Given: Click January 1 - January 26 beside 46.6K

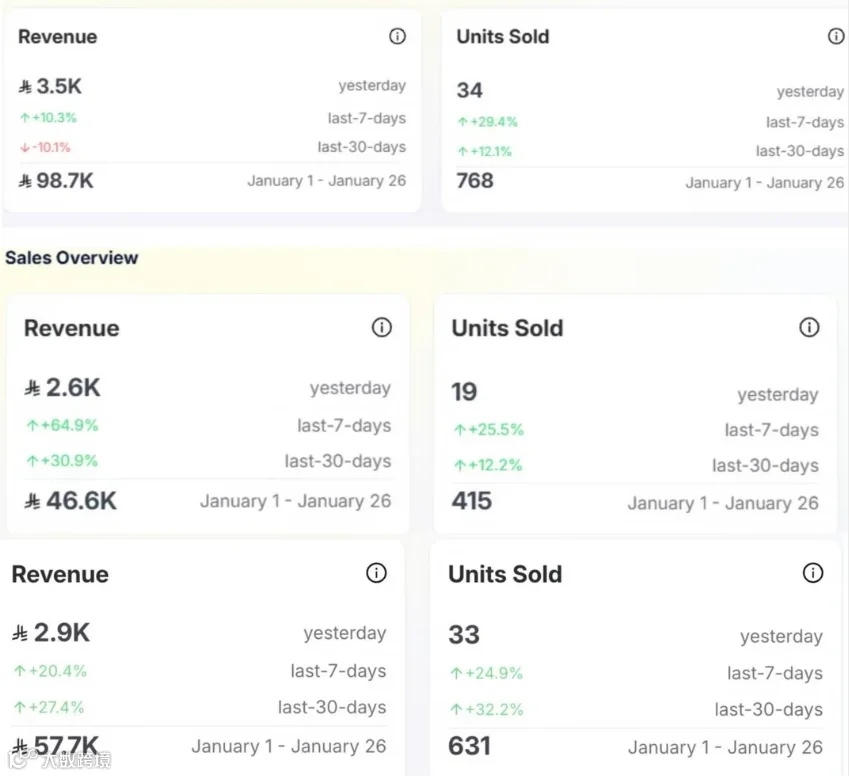Looking at the screenshot, I should (296, 501).
